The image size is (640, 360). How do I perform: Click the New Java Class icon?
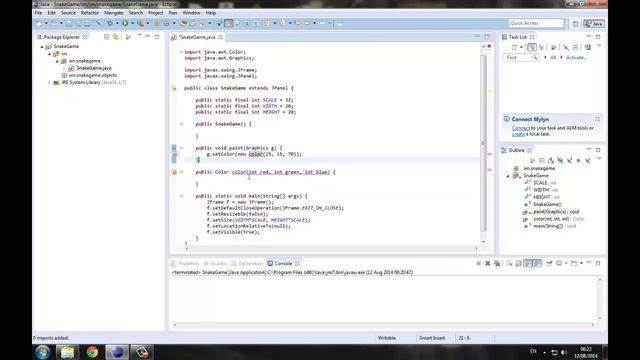[x=167, y=24]
